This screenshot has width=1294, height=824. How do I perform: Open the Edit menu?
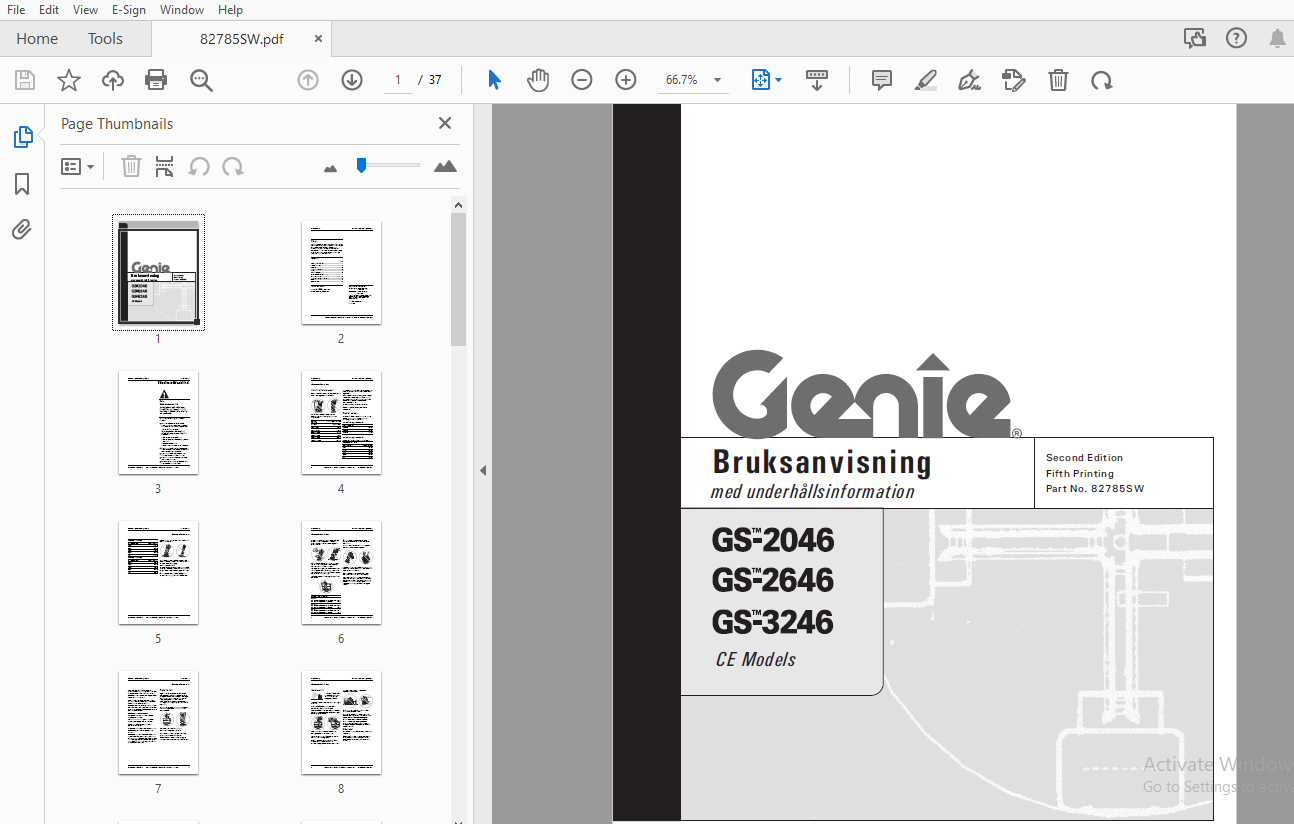pyautogui.click(x=49, y=10)
